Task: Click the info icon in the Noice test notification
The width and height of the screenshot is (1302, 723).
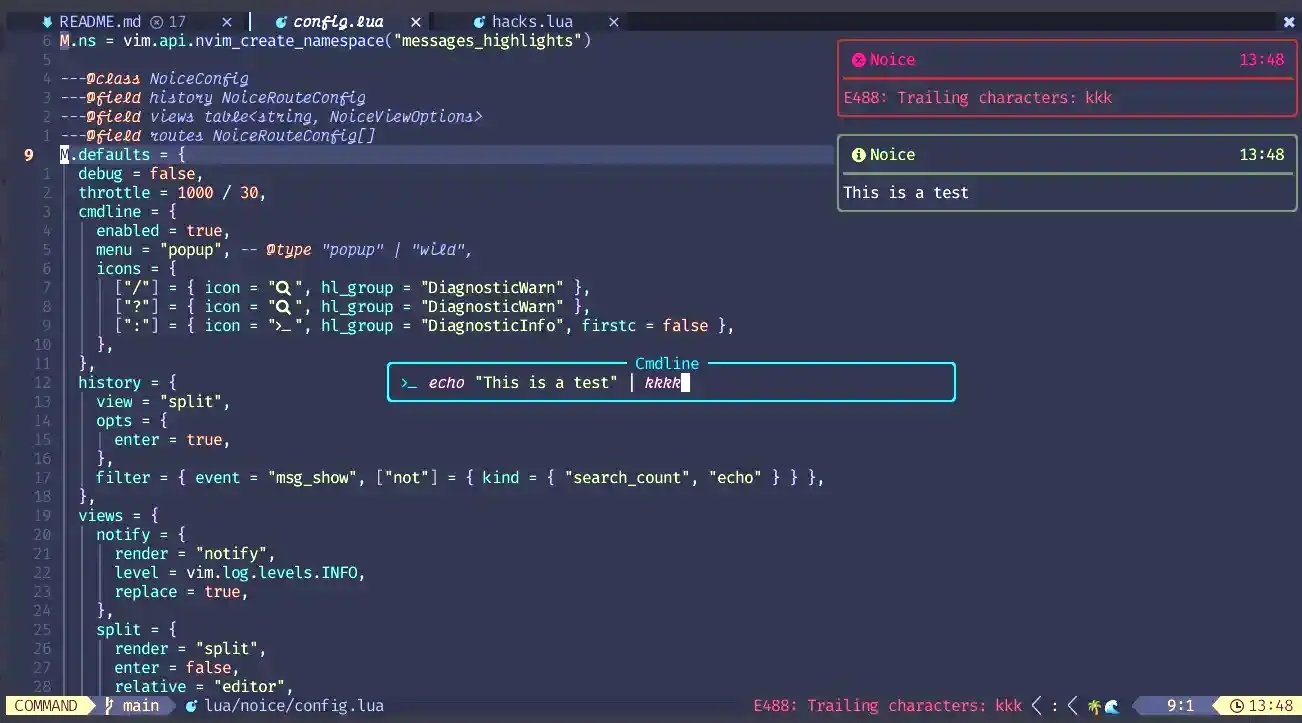Action: coord(859,154)
